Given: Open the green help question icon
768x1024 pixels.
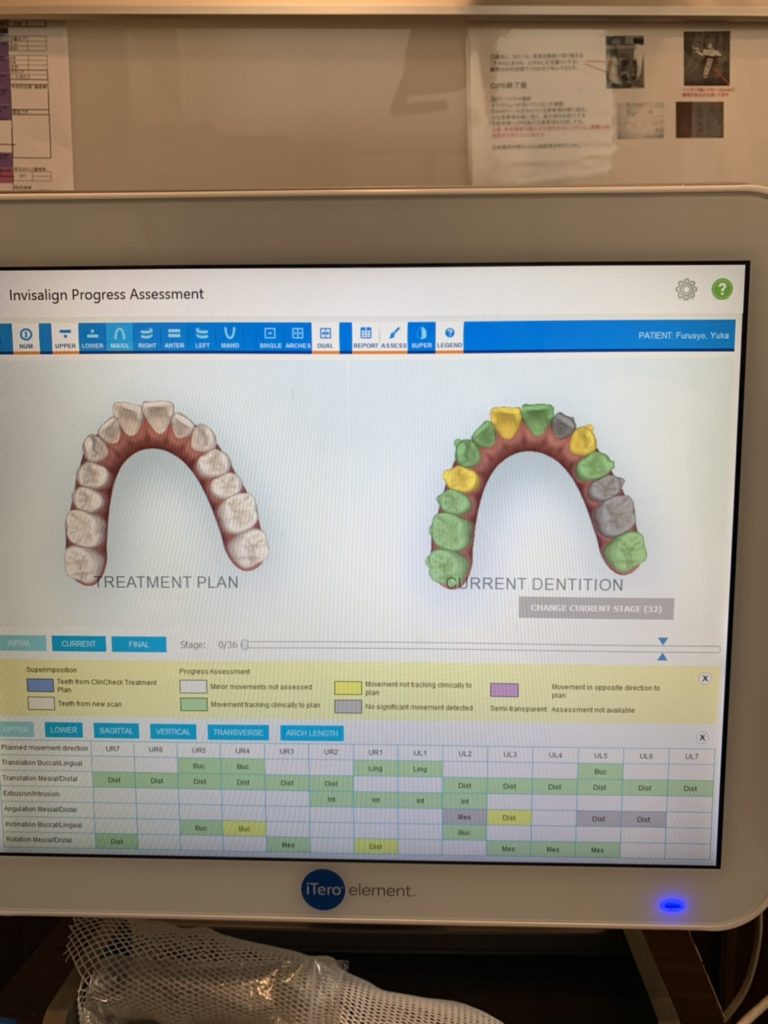Looking at the screenshot, I should click(x=722, y=289).
